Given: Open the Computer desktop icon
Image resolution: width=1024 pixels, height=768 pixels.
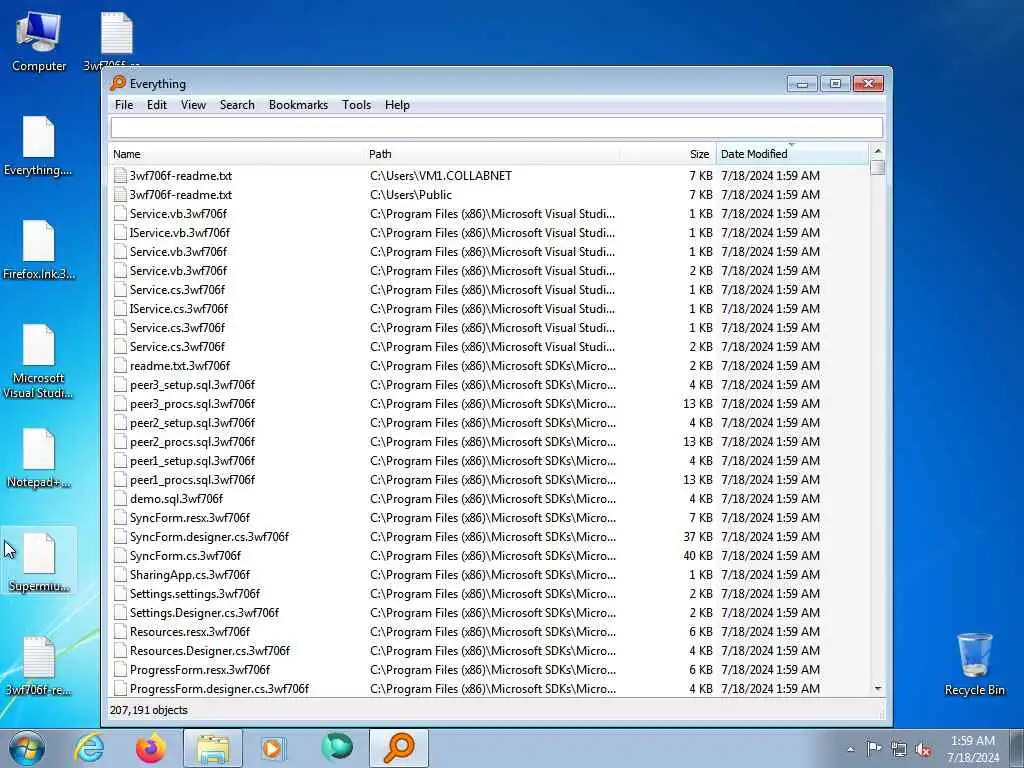Looking at the screenshot, I should (39, 40).
